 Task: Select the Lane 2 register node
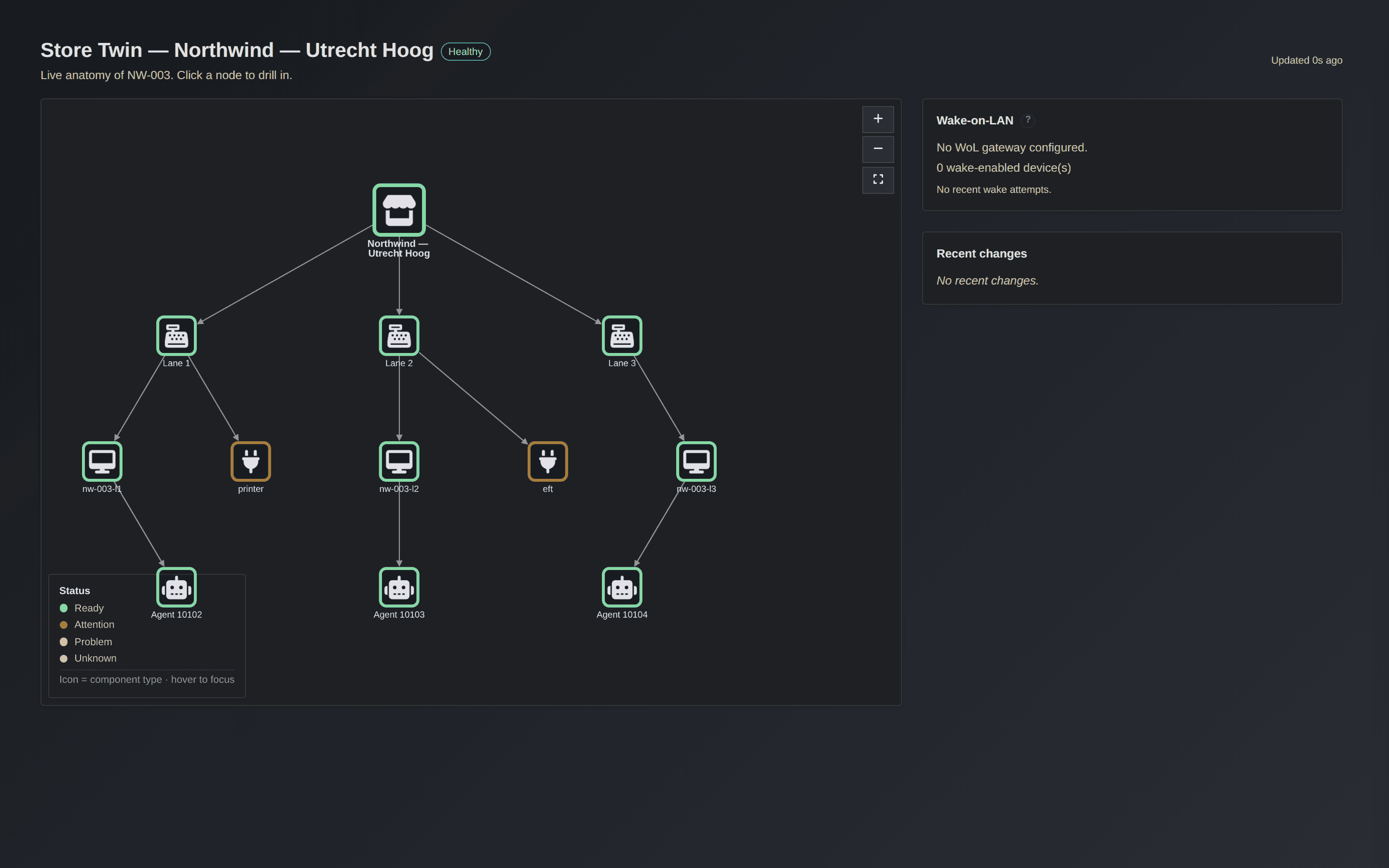[399, 335]
